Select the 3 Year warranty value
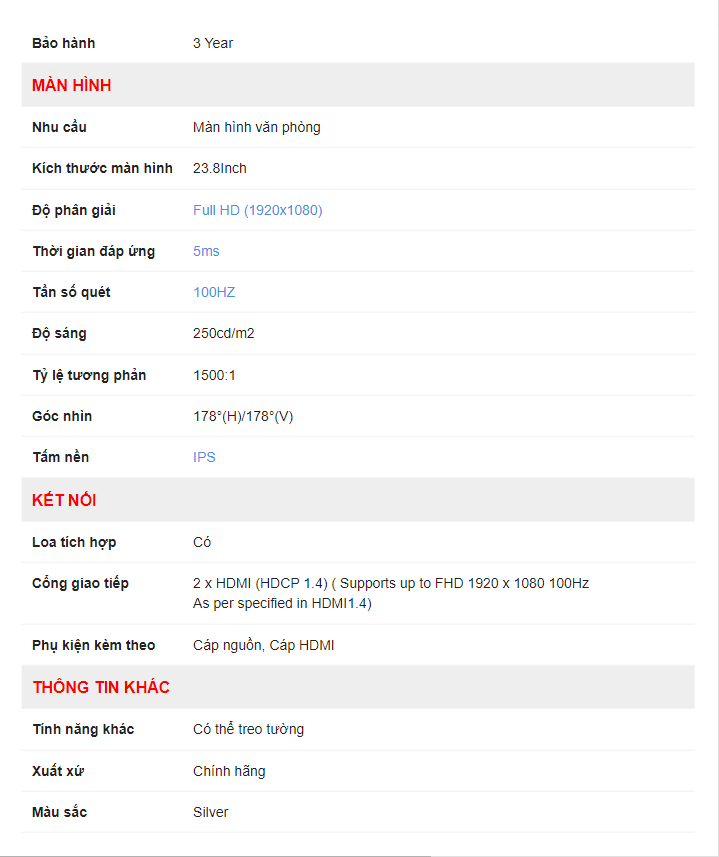 [213, 43]
